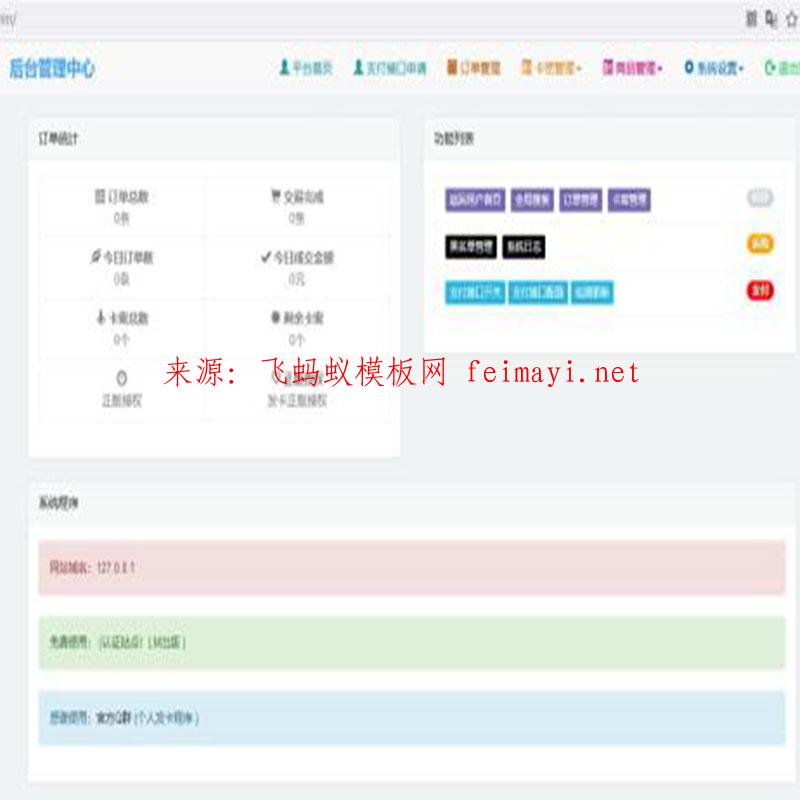Click the 订单管理 icon in top navigation
The width and height of the screenshot is (800, 800).
(x=451, y=68)
